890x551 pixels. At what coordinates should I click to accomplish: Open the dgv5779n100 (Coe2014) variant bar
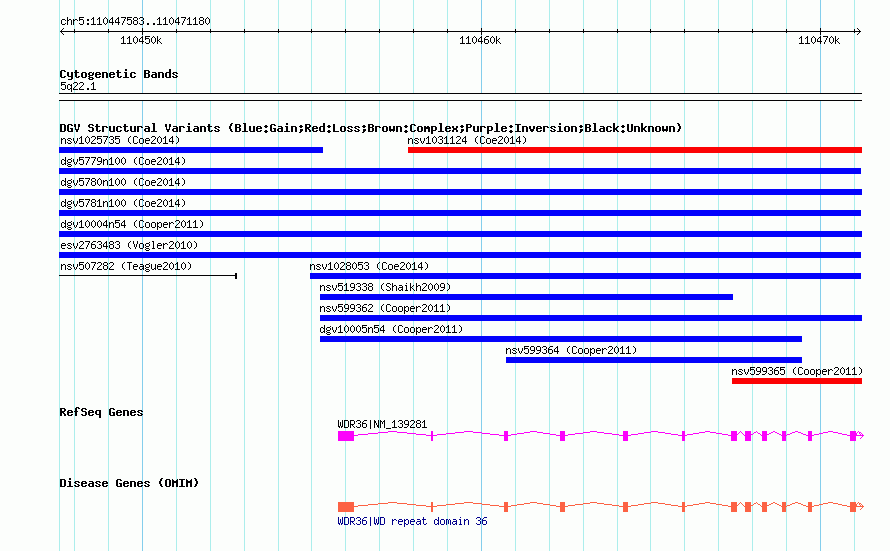click(x=460, y=171)
